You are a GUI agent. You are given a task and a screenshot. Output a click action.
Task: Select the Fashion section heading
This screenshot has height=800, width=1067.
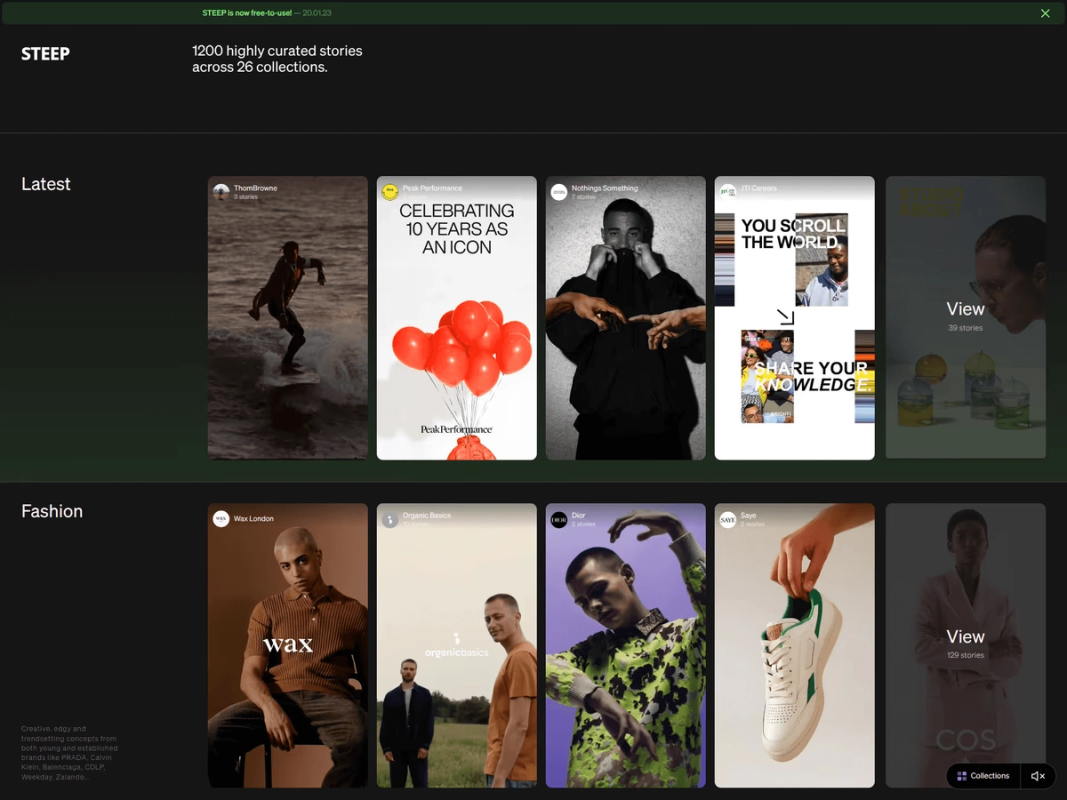point(52,512)
